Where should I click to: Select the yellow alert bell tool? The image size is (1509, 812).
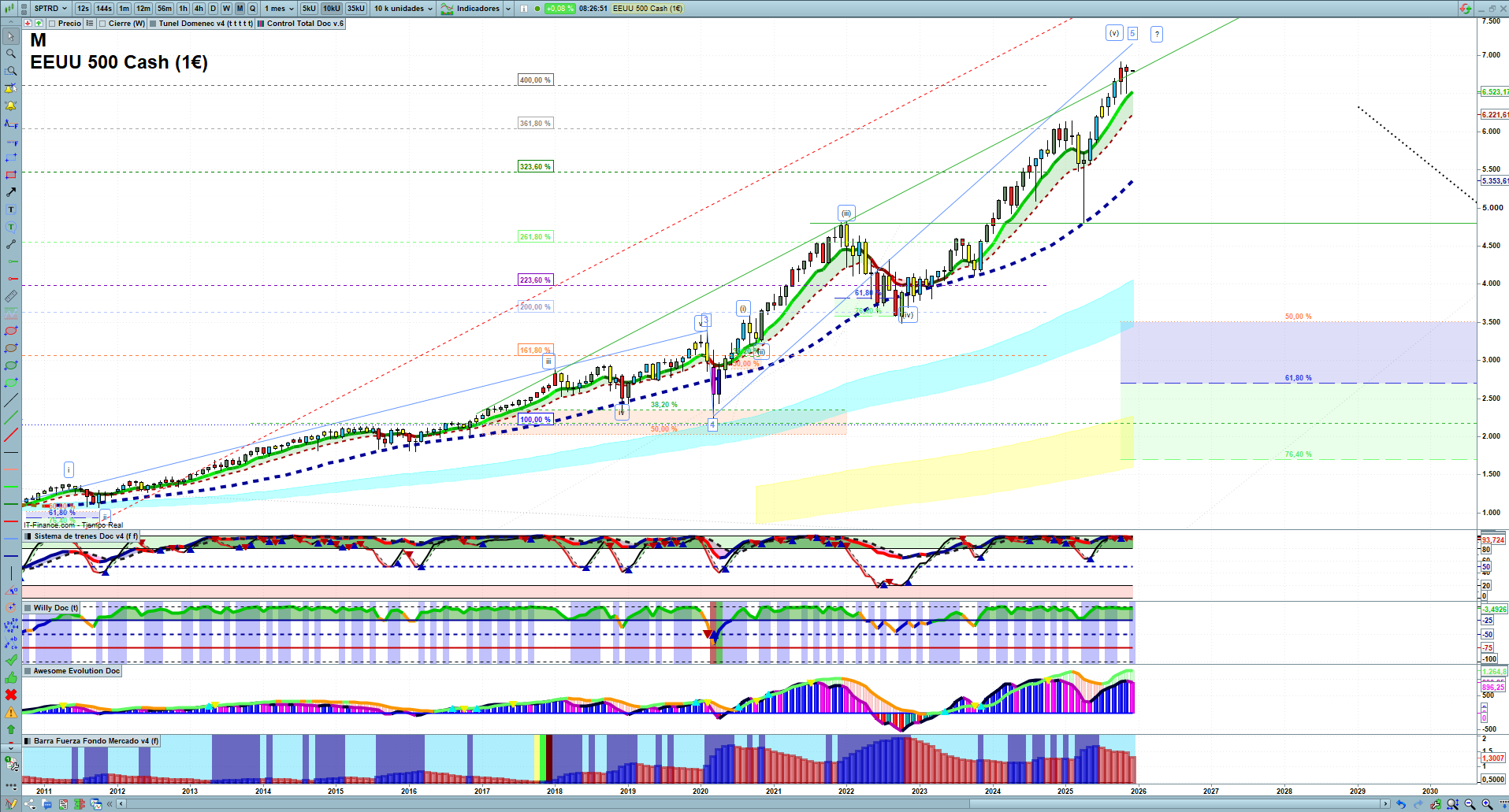pyautogui.click(x=11, y=106)
